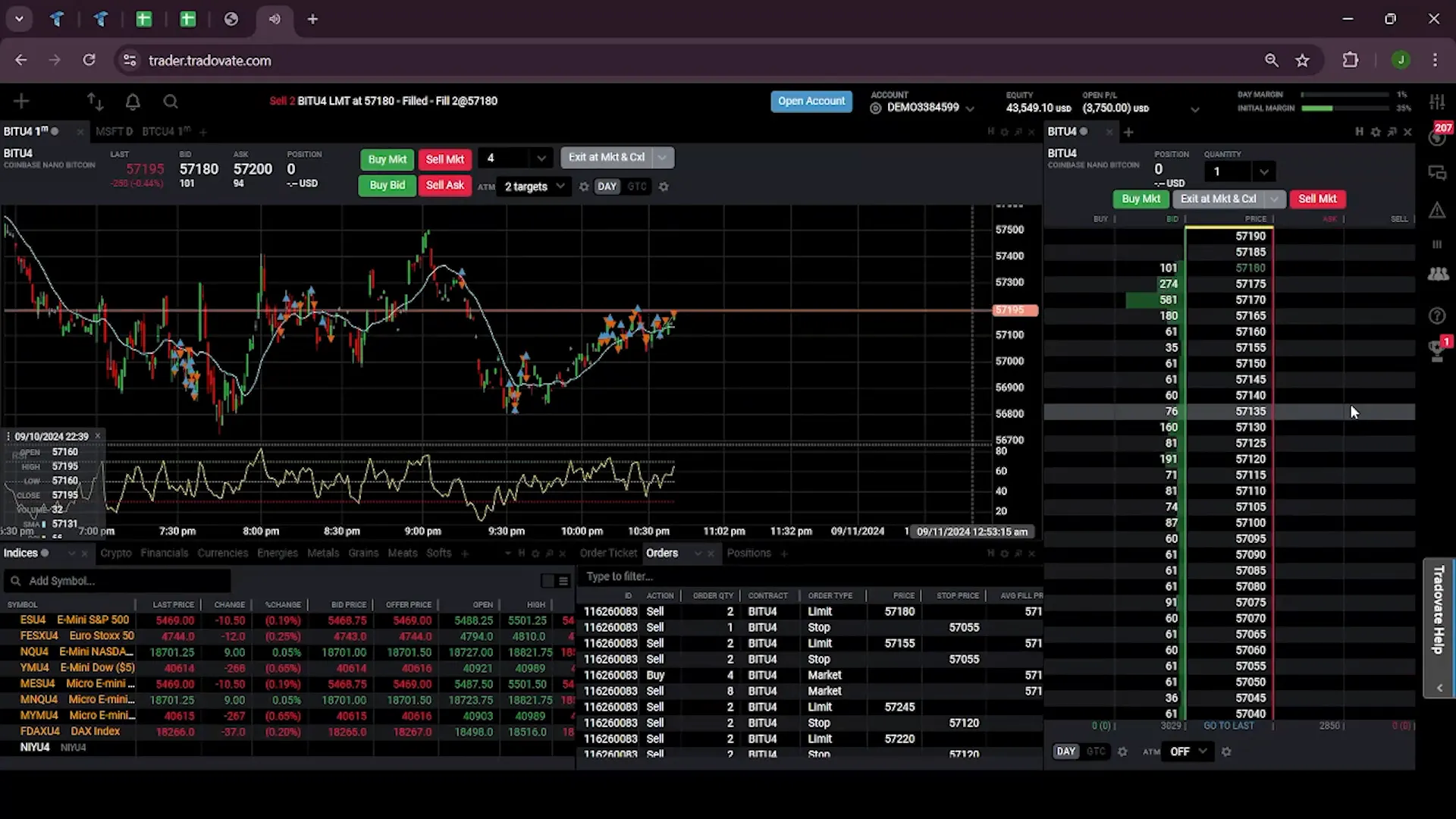This screenshot has height=819, width=1456.
Task: Open the symbol search magnifier icon
Action: click(171, 101)
